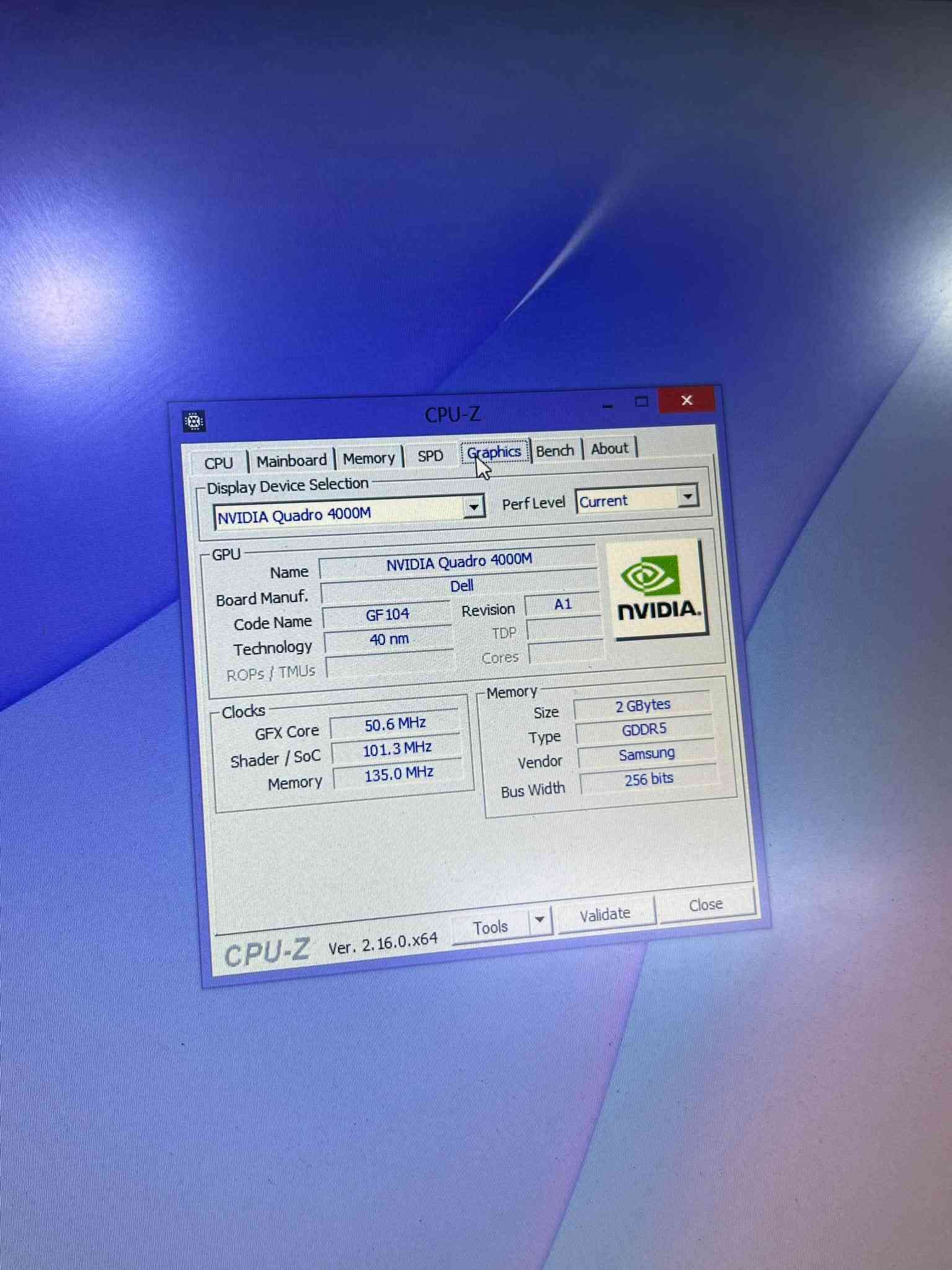Click the Revision value A1
952x1270 pixels.
(563, 604)
